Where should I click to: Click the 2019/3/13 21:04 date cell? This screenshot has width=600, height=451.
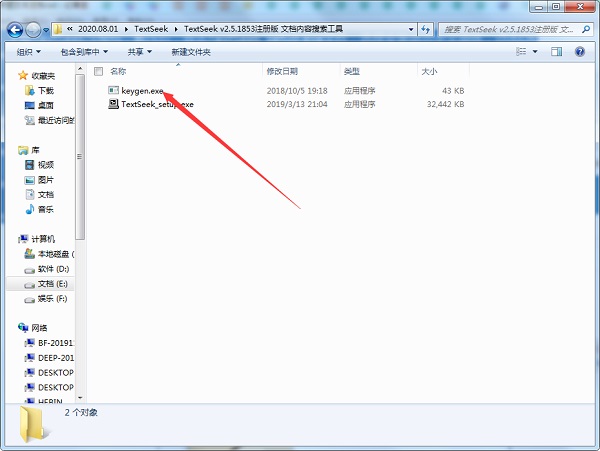pos(297,104)
